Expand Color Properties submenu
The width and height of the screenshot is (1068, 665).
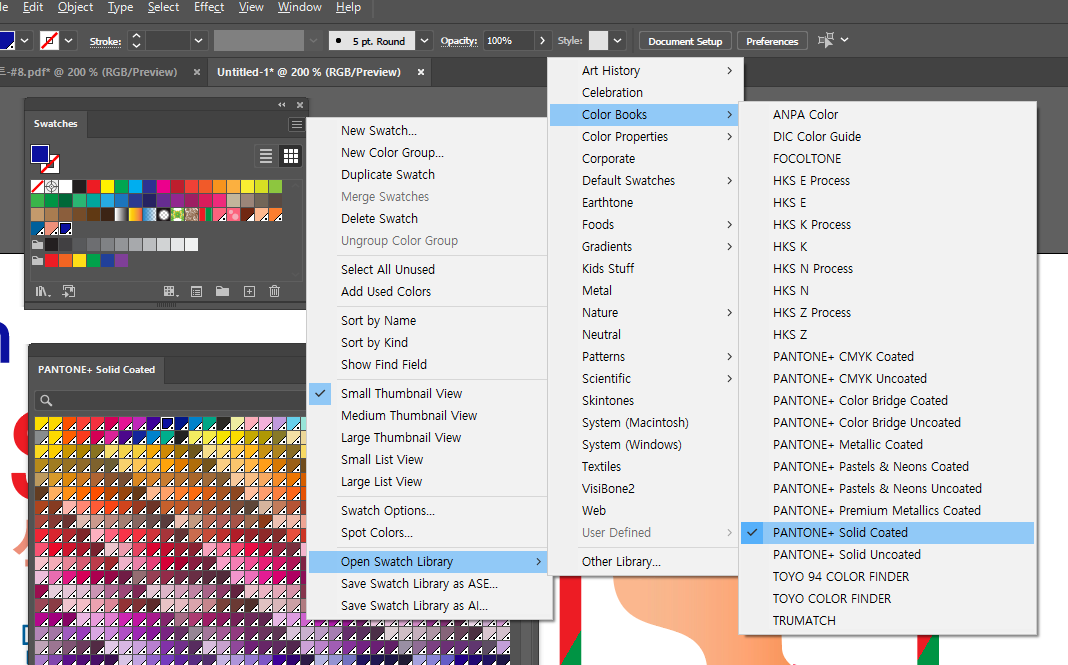click(x=645, y=137)
